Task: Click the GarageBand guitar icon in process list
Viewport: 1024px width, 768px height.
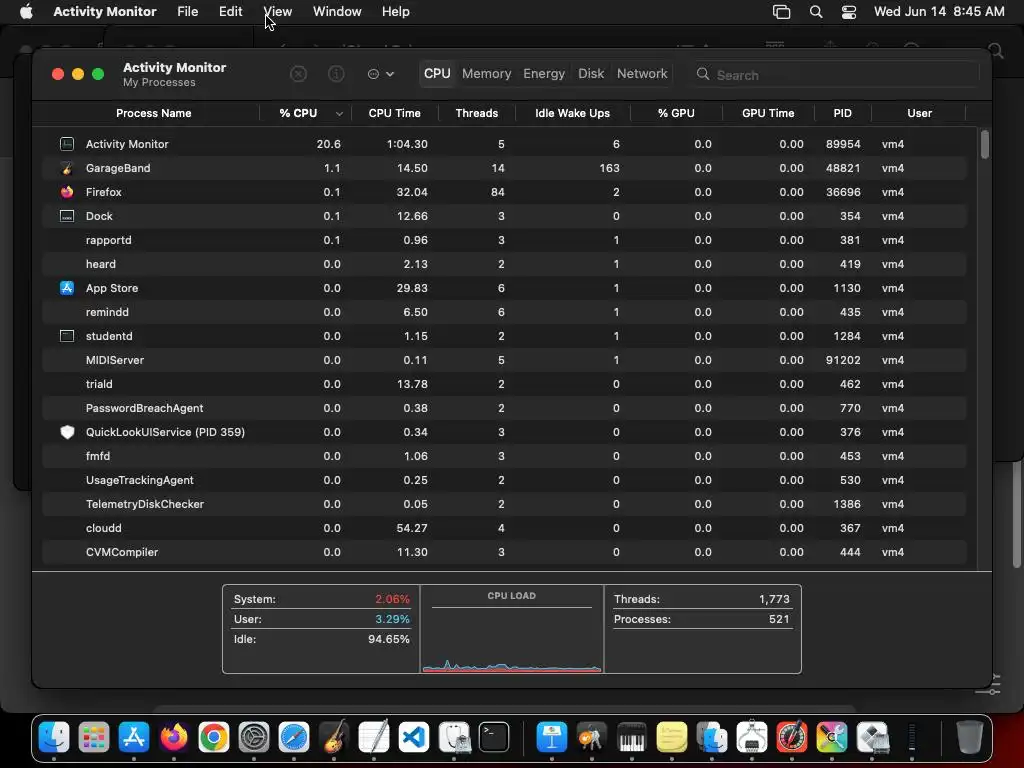Action: coord(67,168)
